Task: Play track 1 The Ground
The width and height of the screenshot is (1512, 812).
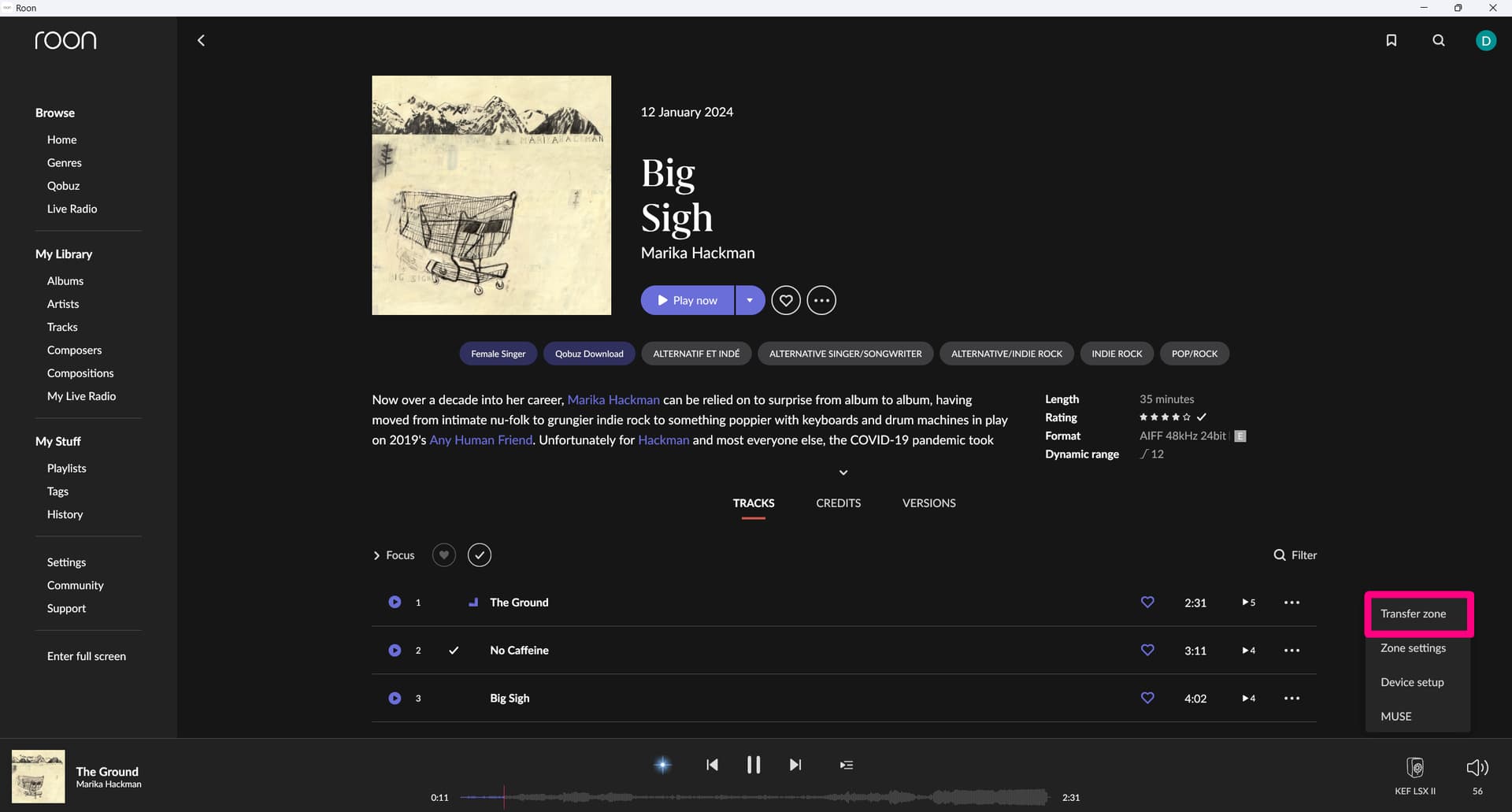Action: click(x=395, y=602)
